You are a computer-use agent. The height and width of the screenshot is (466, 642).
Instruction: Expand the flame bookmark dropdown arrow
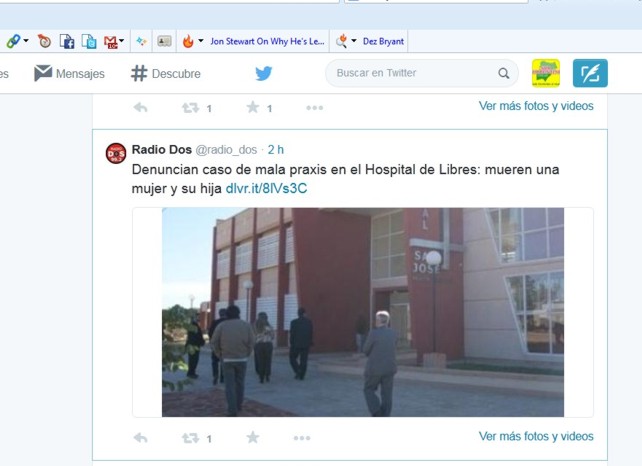click(x=201, y=41)
